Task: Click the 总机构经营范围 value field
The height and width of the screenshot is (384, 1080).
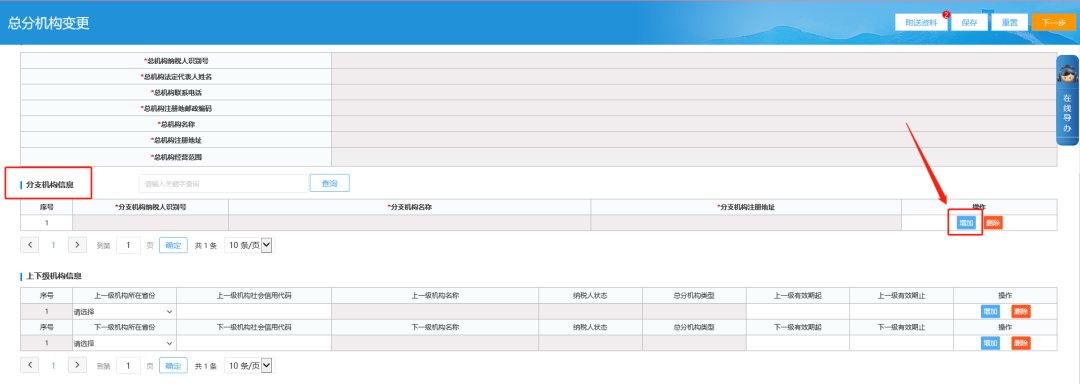Action: pos(694,157)
